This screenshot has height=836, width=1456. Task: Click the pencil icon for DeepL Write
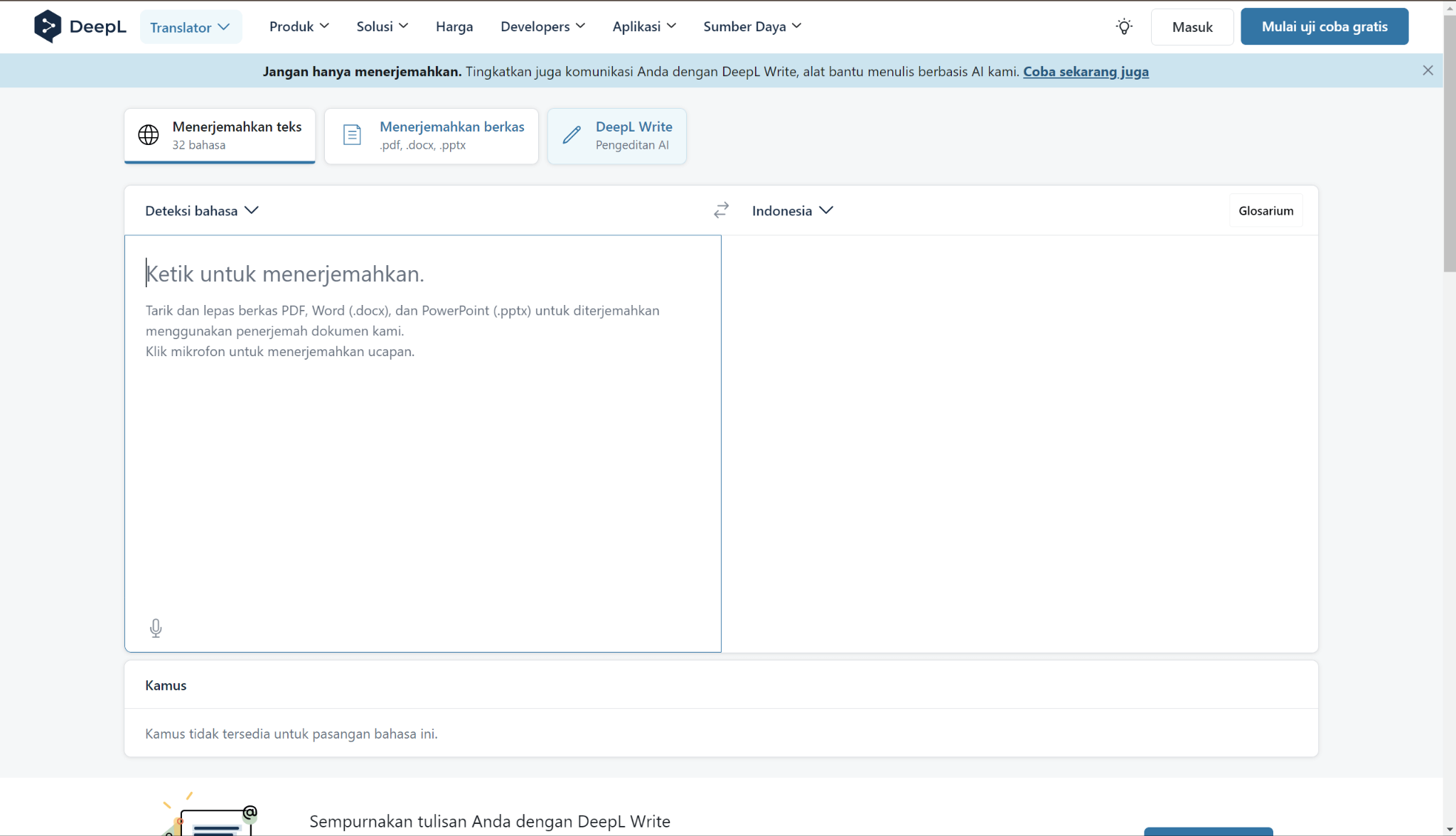coord(572,135)
